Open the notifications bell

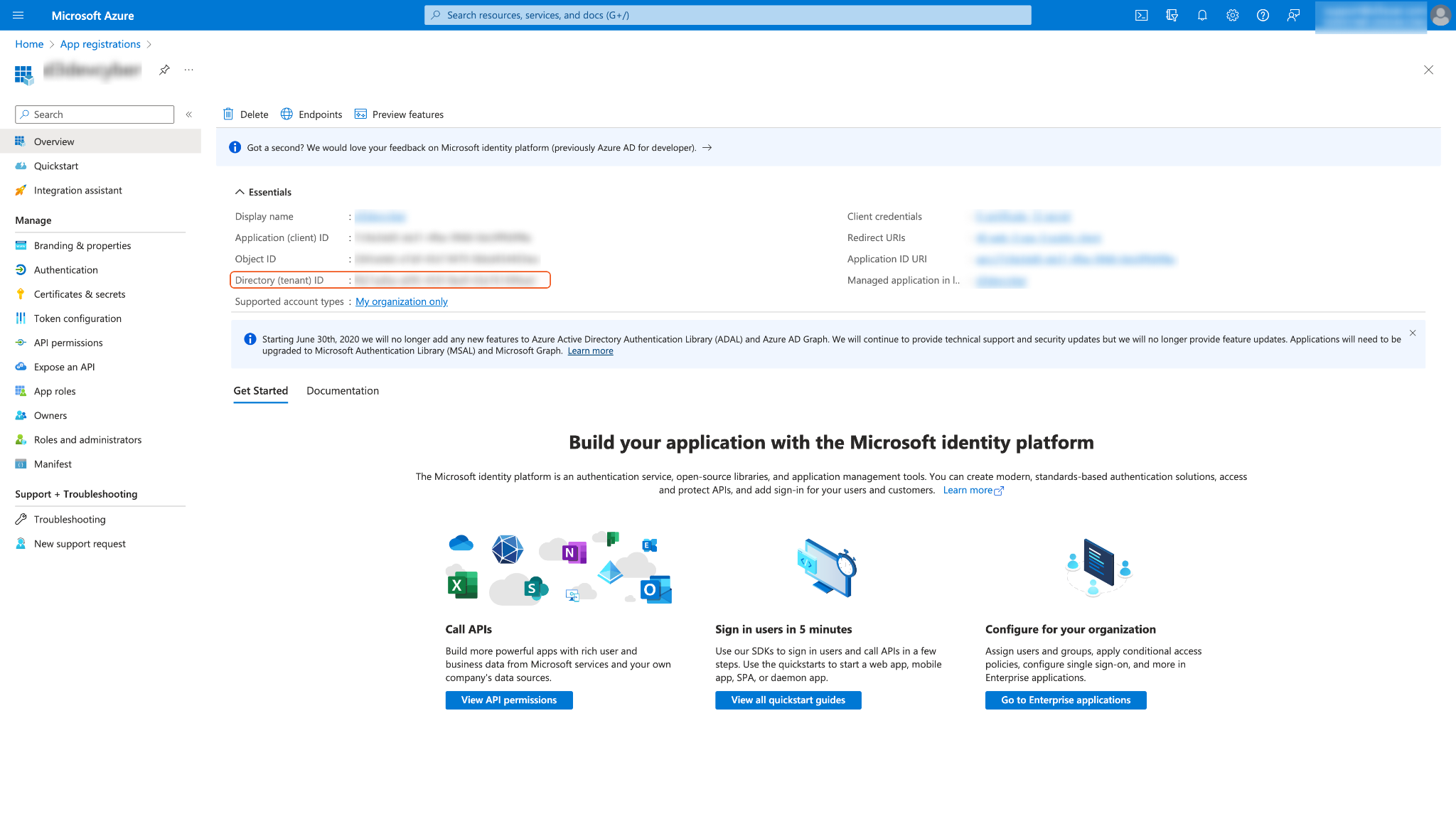1202,15
